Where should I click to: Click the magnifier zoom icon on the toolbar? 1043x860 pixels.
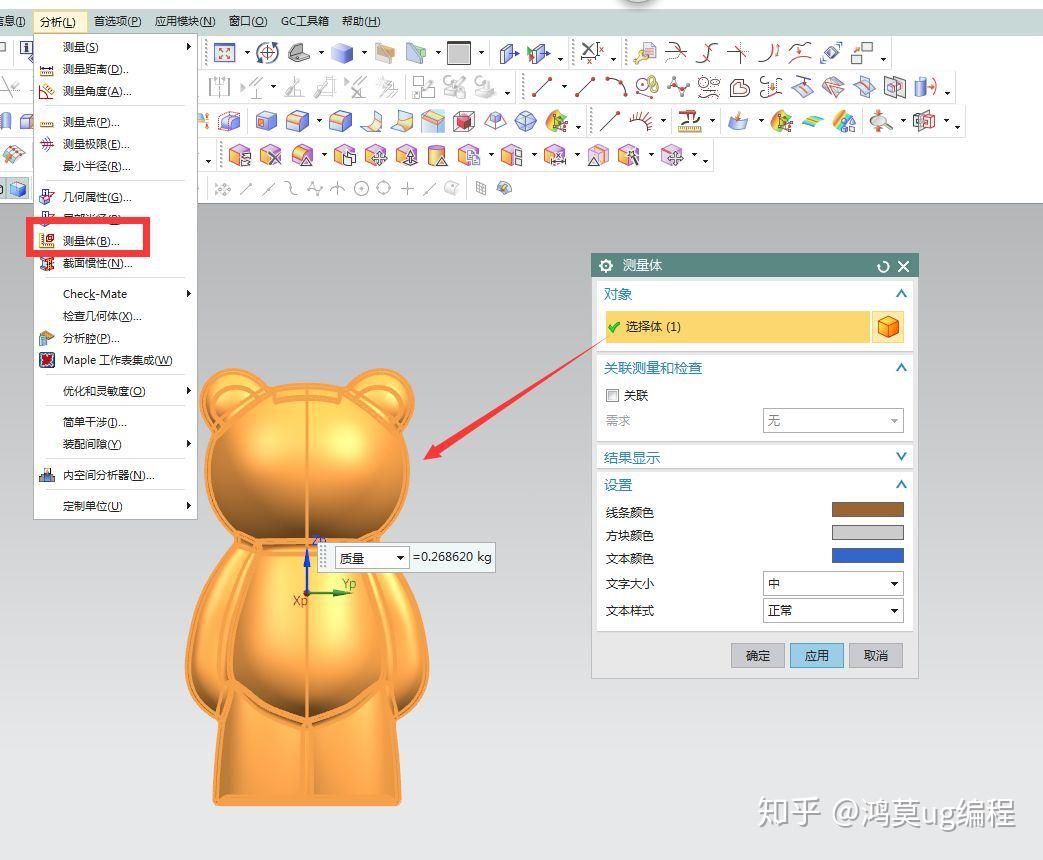pyautogui.click(x=878, y=122)
